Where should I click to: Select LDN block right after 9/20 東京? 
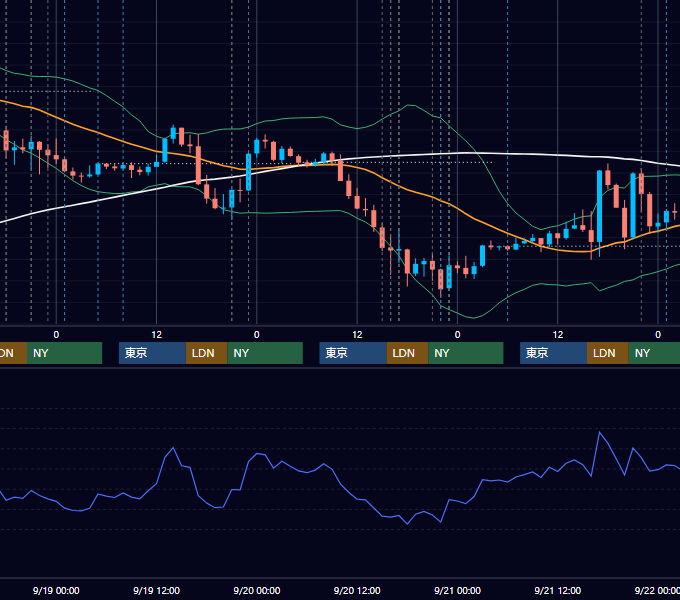[x=407, y=353]
